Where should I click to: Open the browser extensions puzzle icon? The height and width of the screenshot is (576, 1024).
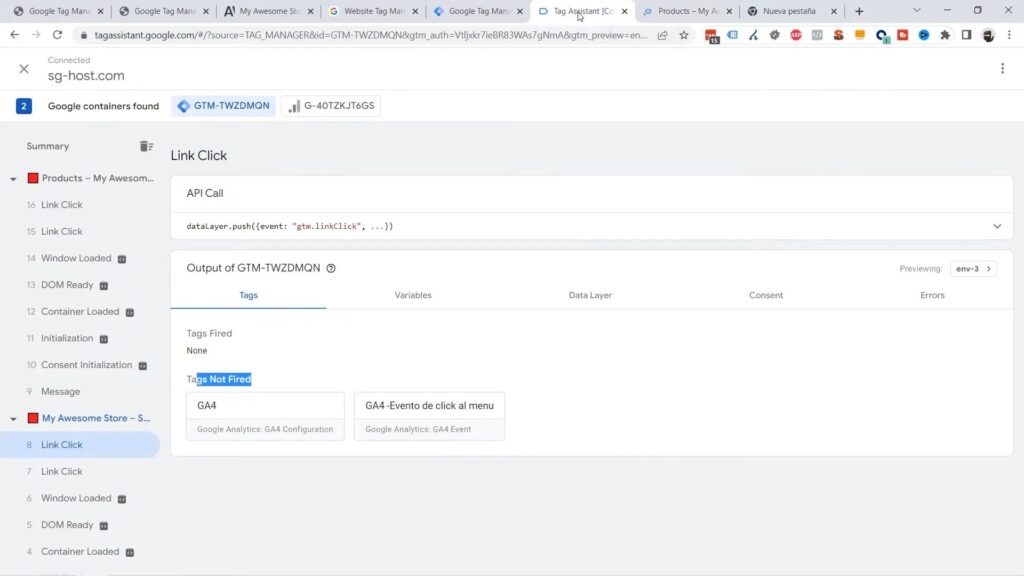pyautogui.click(x=945, y=35)
